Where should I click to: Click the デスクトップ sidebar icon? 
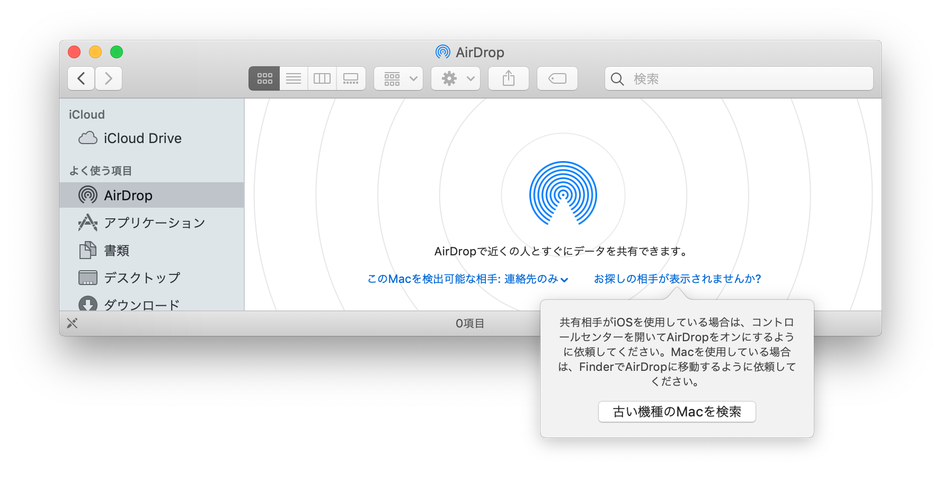tap(88, 278)
